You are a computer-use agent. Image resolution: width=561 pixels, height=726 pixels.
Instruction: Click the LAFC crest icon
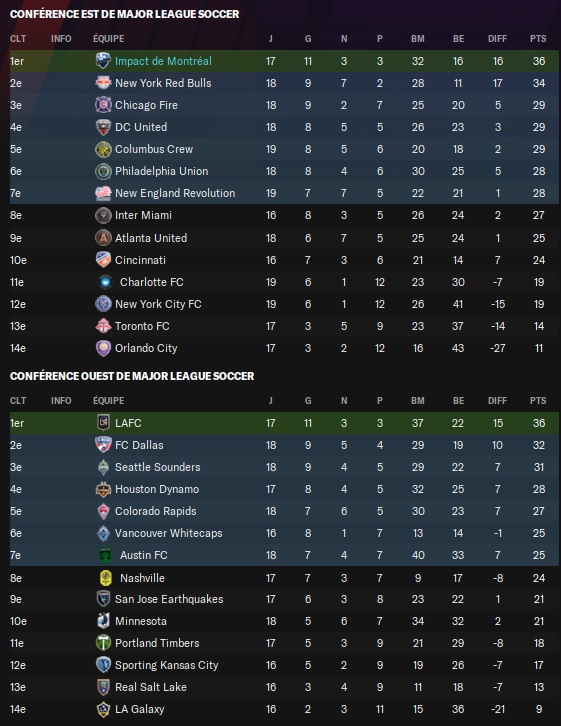(103, 423)
